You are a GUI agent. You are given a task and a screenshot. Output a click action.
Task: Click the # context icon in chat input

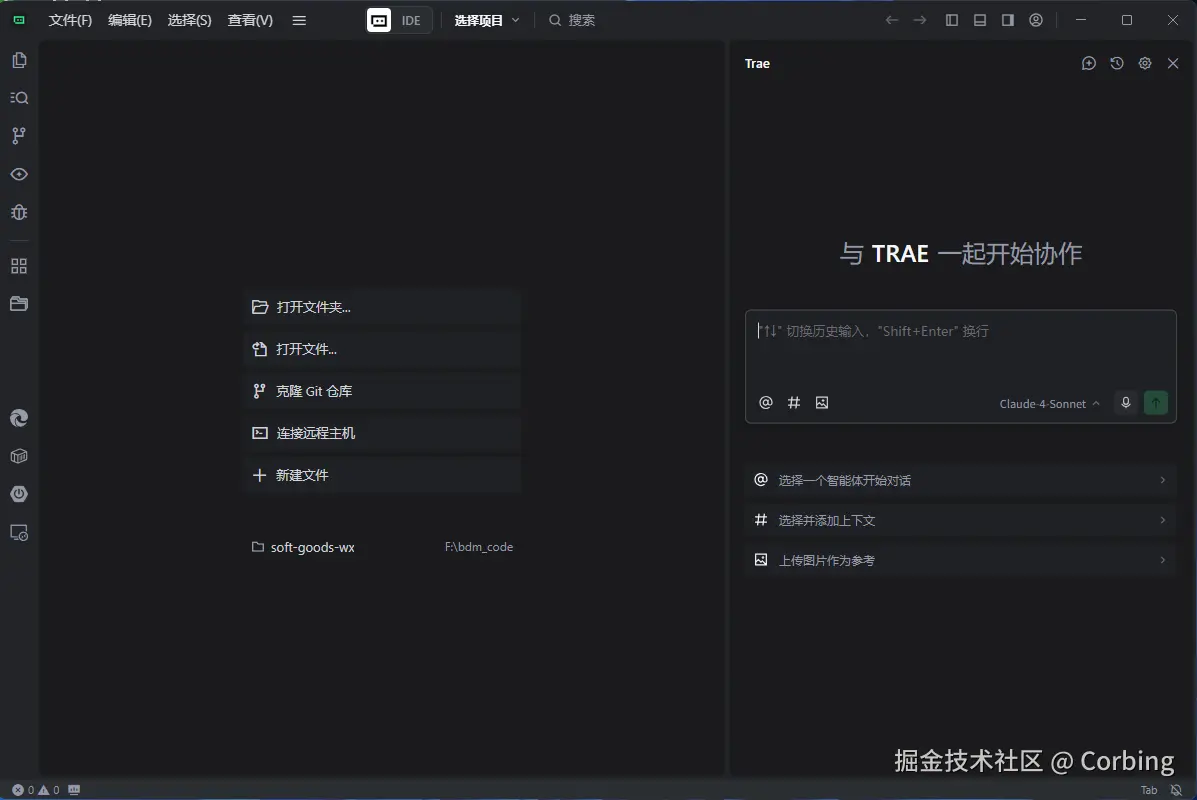point(794,402)
